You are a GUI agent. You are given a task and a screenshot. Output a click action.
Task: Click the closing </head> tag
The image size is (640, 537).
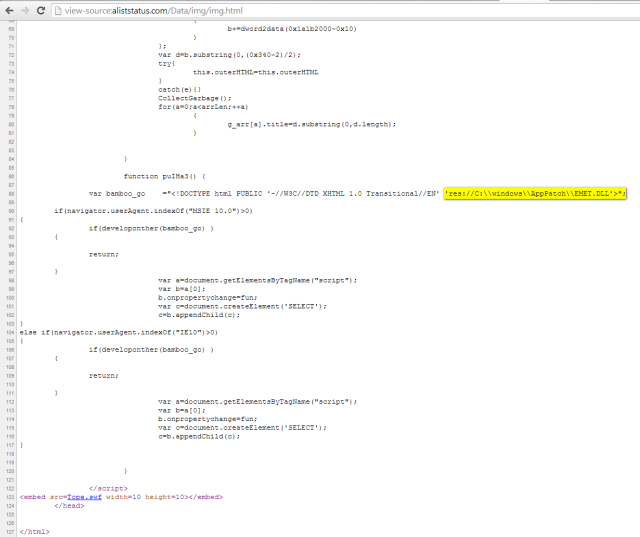[x=69, y=506]
